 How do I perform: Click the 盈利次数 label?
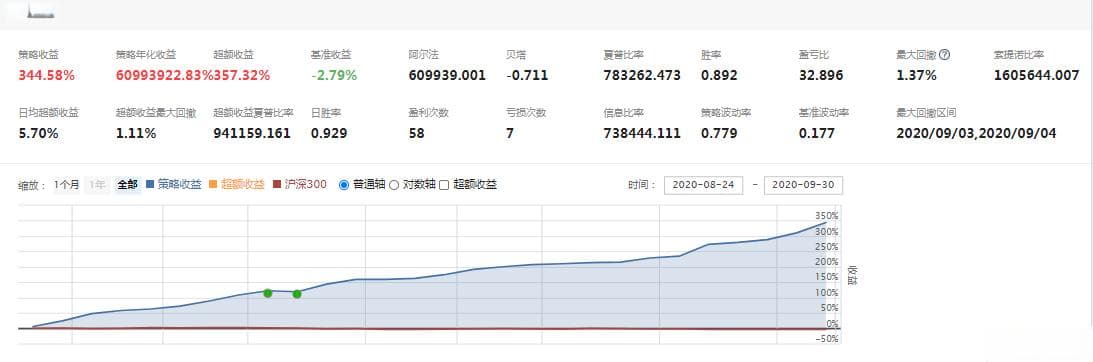pos(429,112)
